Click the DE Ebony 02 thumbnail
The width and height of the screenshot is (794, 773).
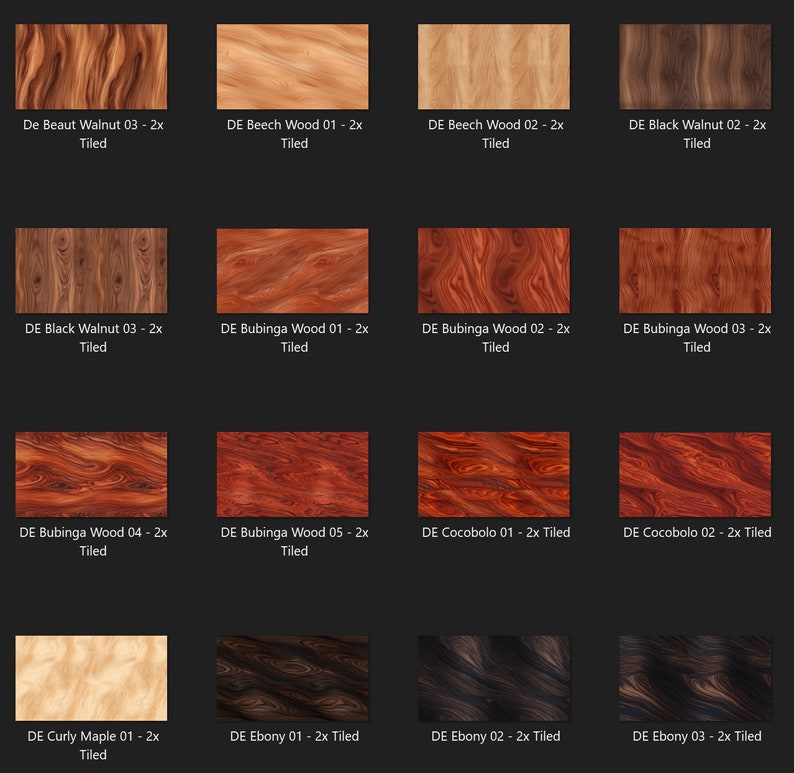494,678
